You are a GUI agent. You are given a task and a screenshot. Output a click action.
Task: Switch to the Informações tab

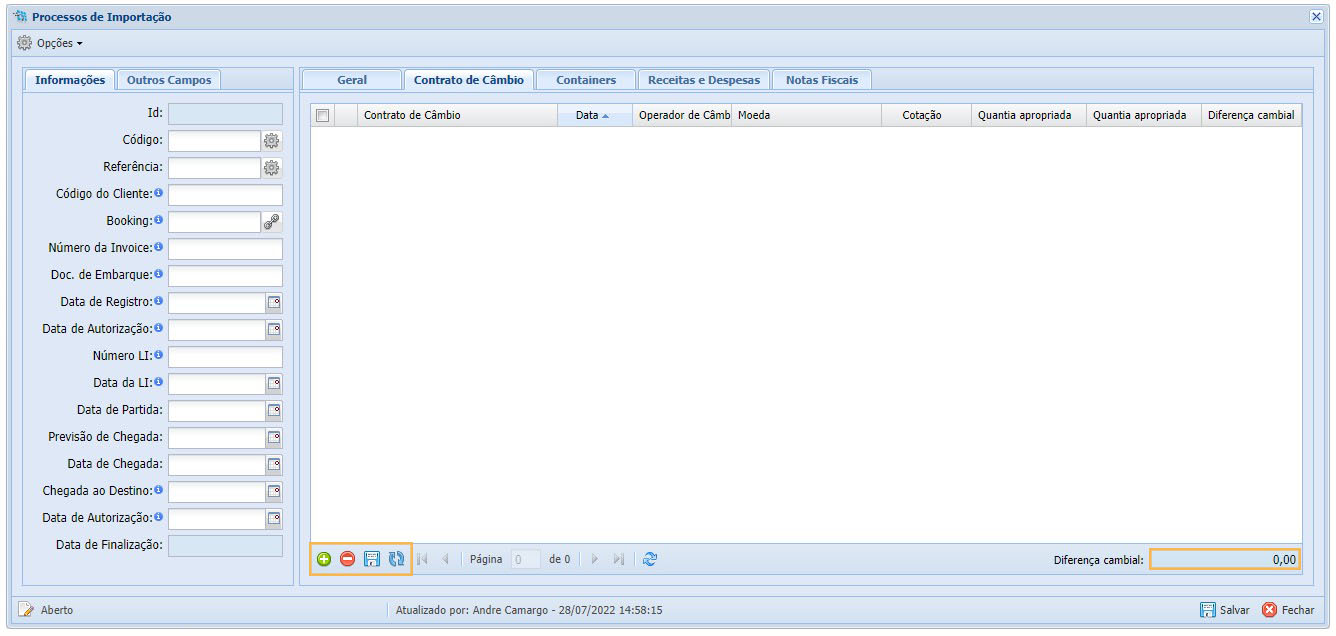pos(69,80)
